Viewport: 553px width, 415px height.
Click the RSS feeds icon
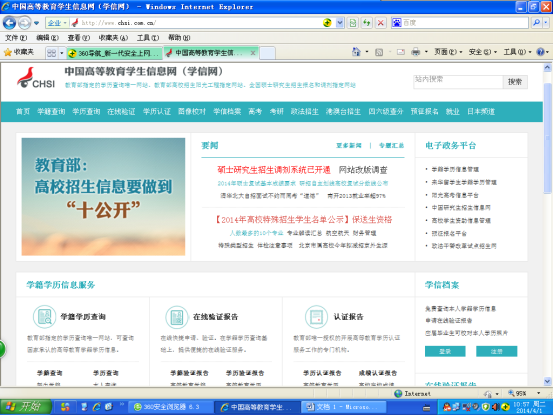379,52
